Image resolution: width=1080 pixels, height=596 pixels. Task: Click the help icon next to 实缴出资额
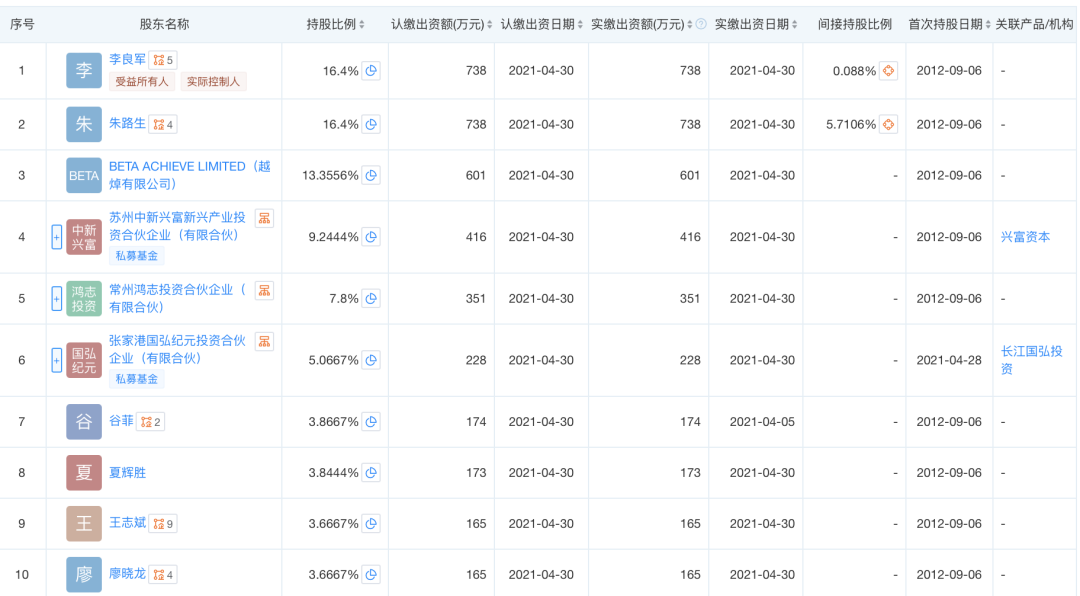coord(701,24)
